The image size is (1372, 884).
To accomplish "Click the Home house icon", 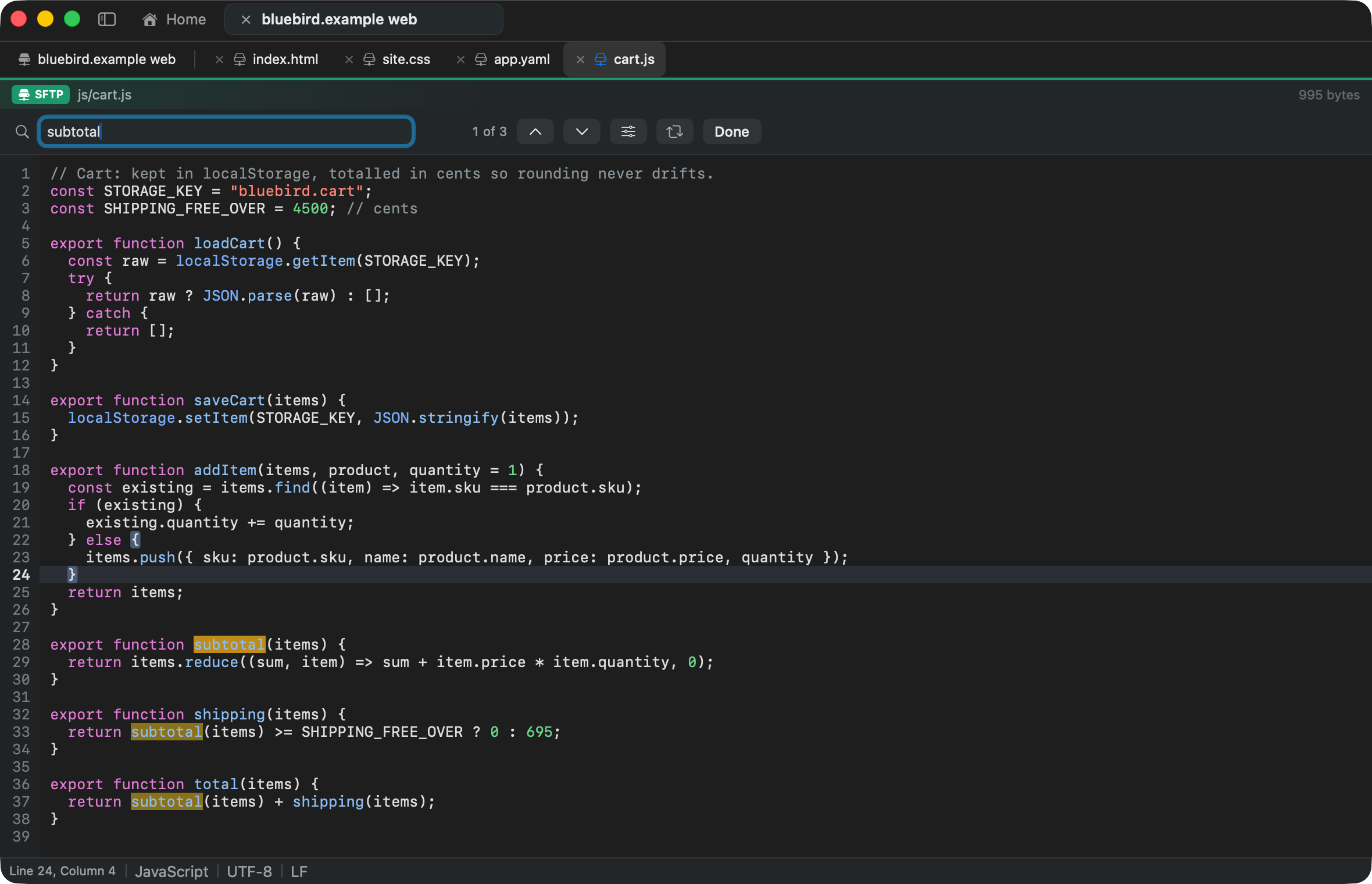I will [150, 20].
